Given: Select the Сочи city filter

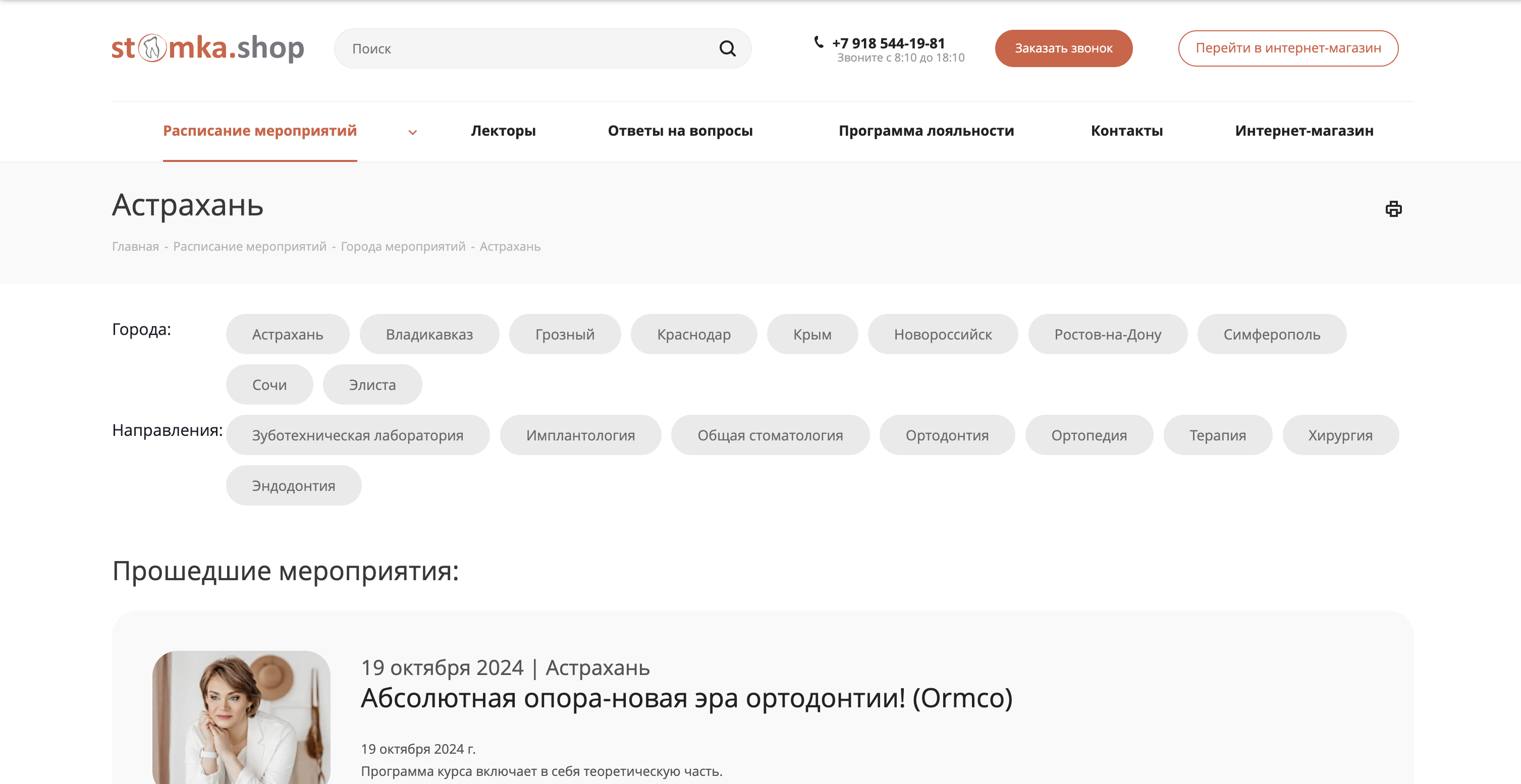Looking at the screenshot, I should (269, 384).
